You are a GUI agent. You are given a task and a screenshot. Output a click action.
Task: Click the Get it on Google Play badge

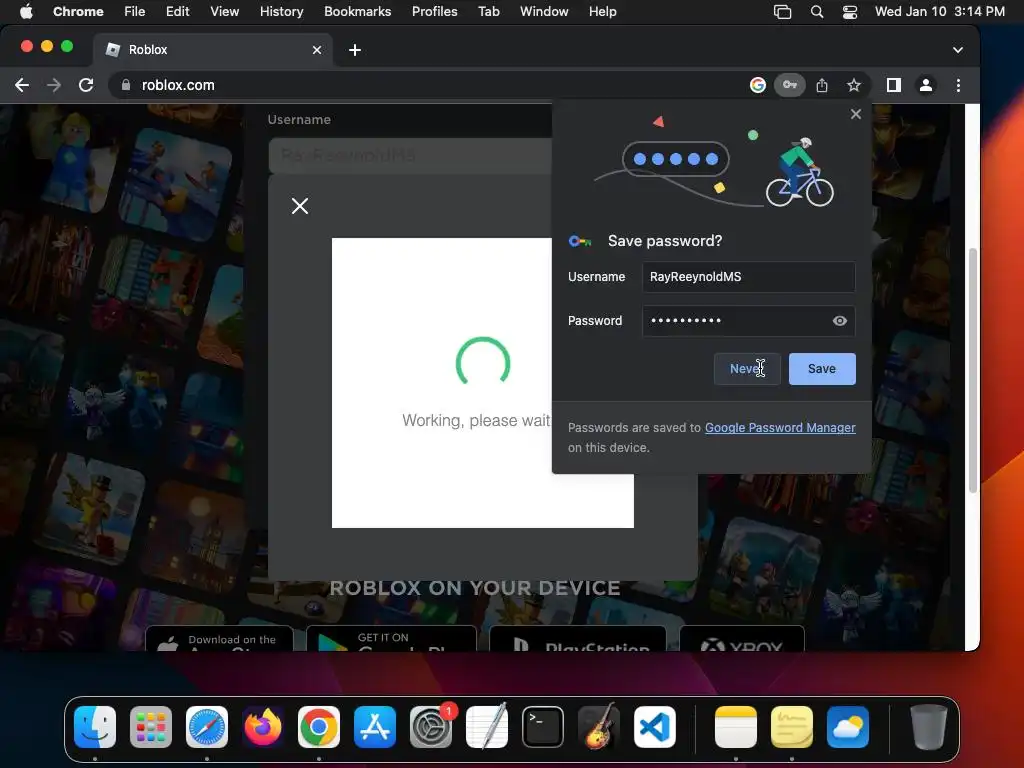click(x=391, y=639)
